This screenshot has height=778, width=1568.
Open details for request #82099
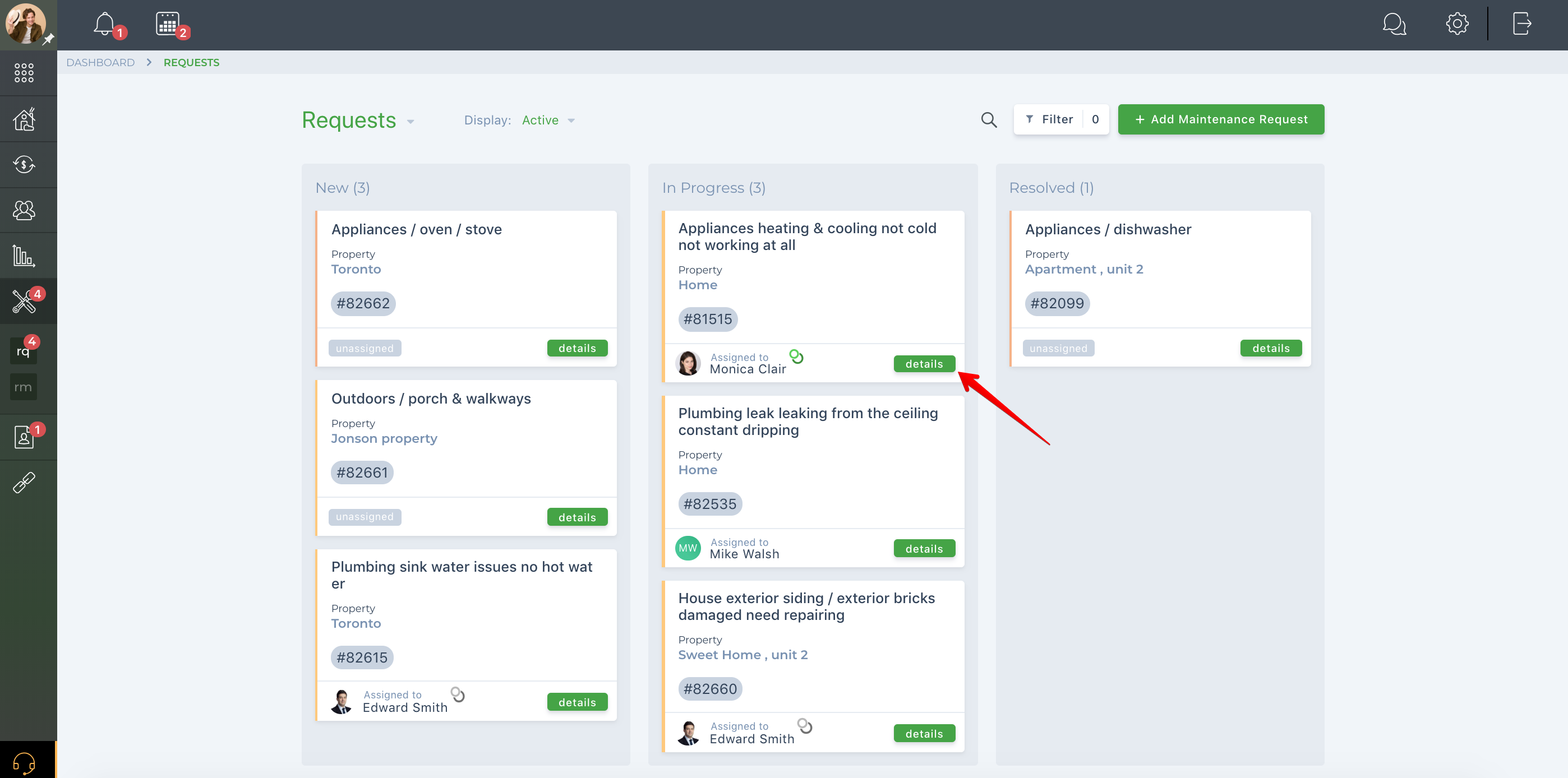(x=1271, y=348)
